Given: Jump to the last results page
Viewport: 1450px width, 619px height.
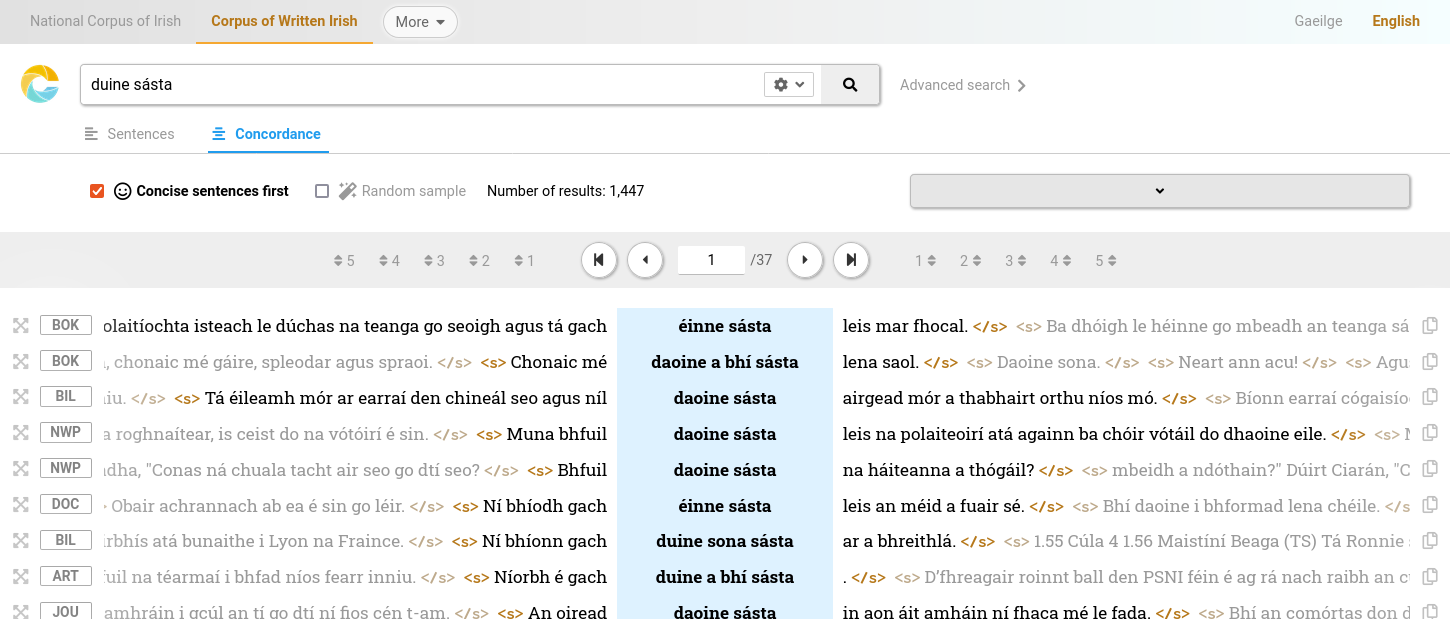Looking at the screenshot, I should [x=851, y=260].
